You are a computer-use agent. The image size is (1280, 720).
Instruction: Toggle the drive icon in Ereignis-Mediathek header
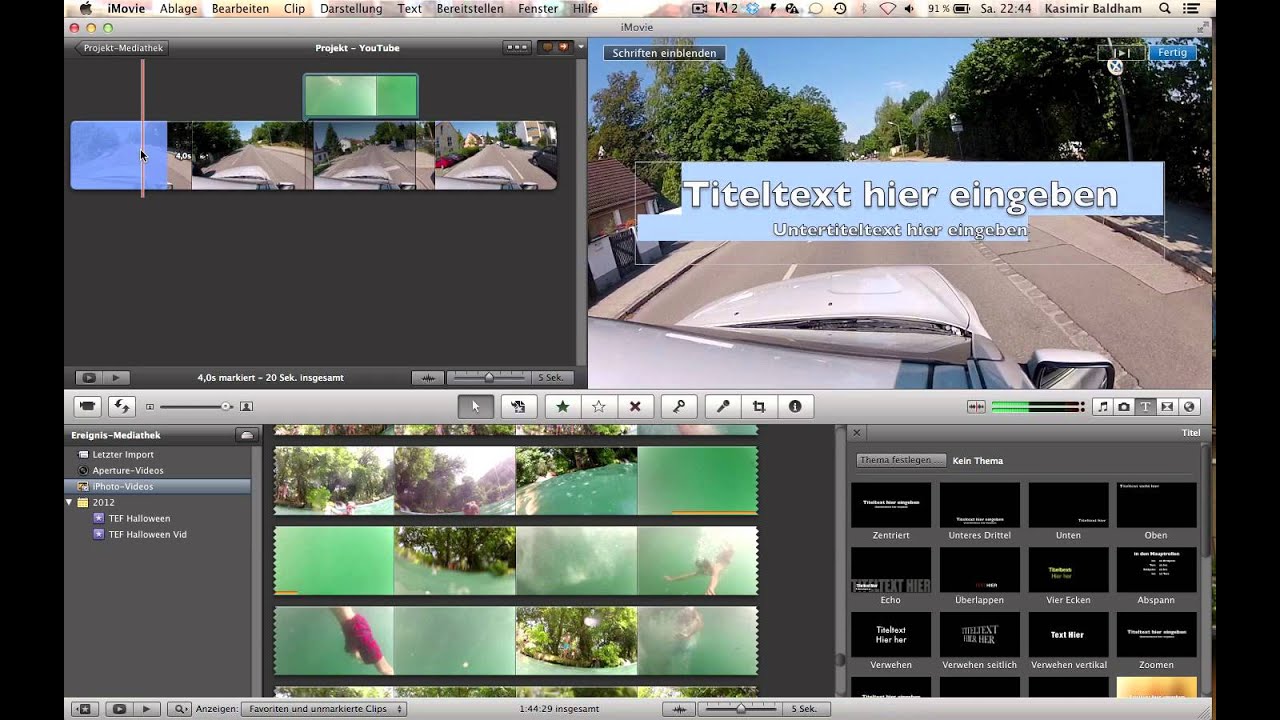[246, 435]
